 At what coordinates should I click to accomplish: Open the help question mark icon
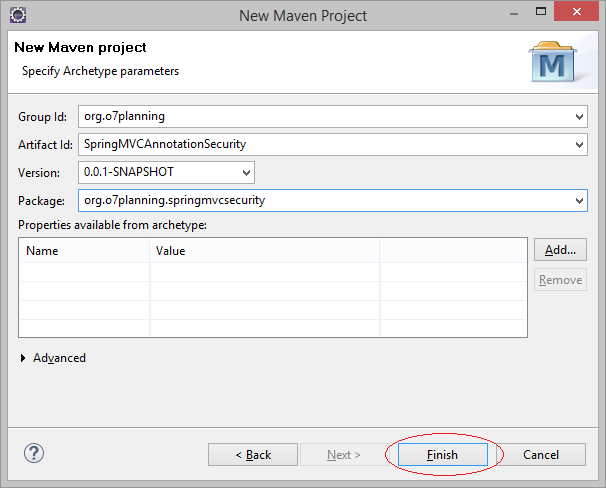point(34,453)
